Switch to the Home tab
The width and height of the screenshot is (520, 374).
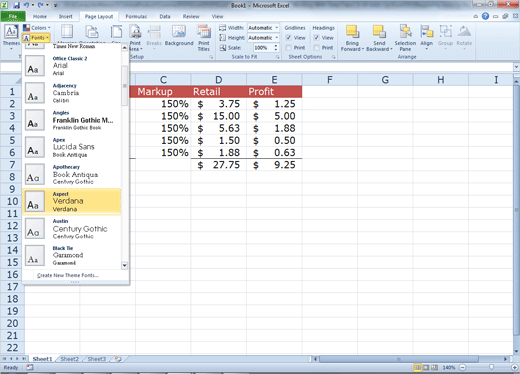point(40,16)
